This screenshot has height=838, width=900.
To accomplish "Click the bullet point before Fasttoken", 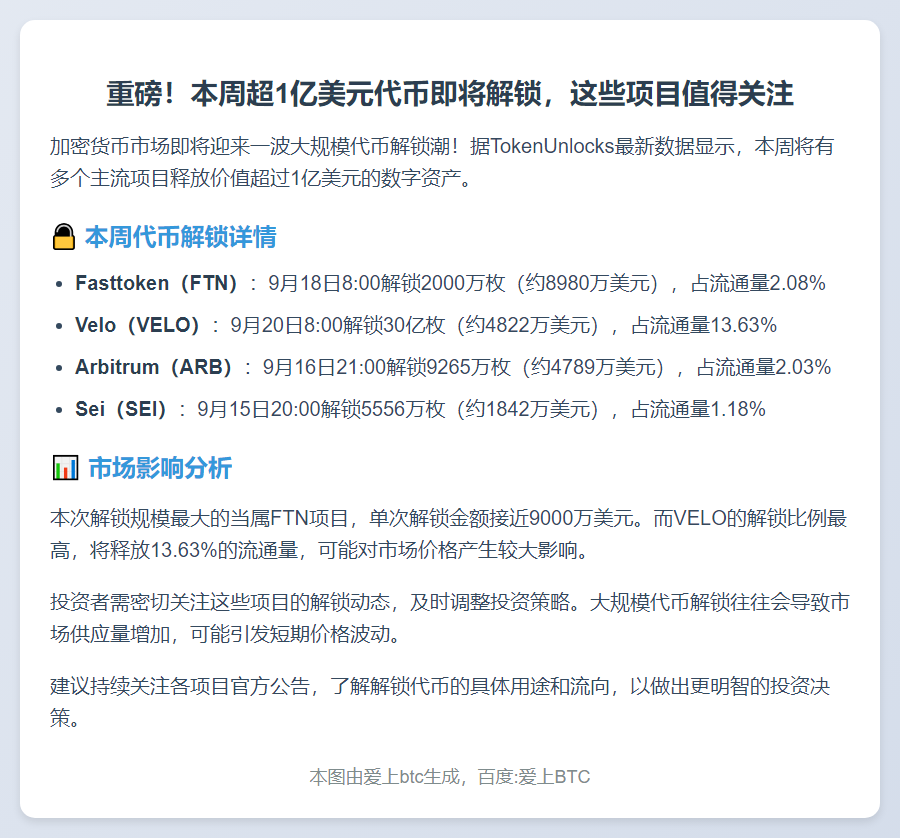I will (x=59, y=284).
